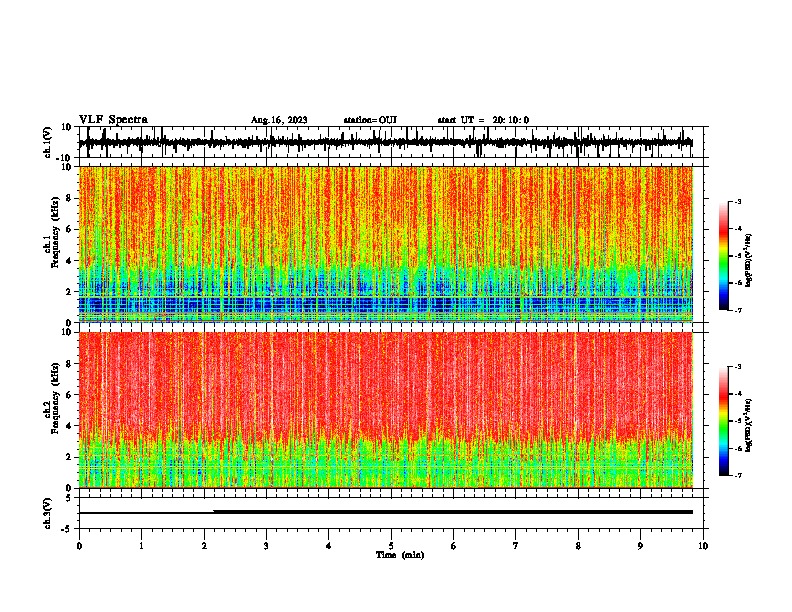The image size is (792, 612).
Task: Click the 'station=OUJ' label
Action: (x=370, y=120)
